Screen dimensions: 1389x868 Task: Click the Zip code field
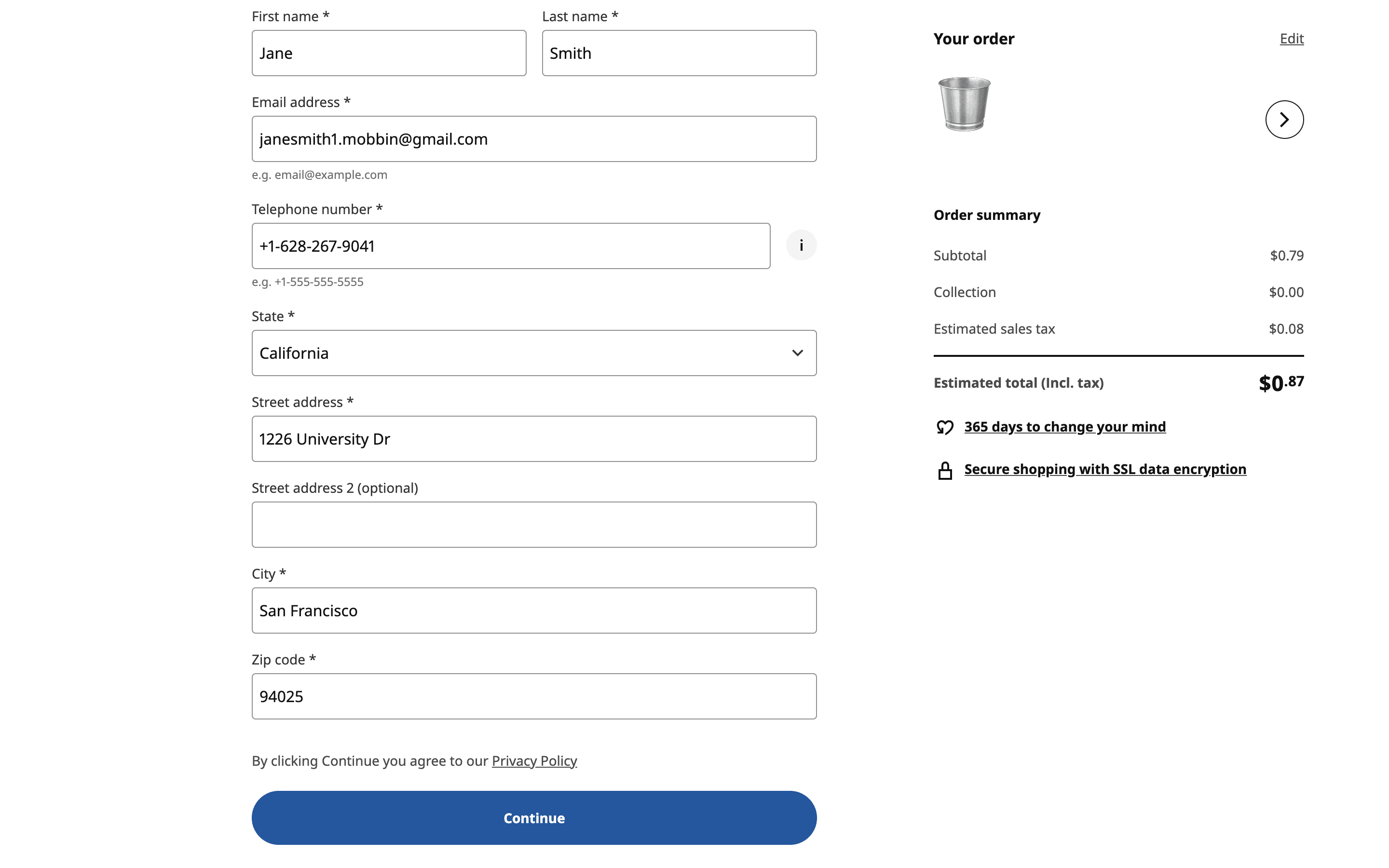[533, 696]
